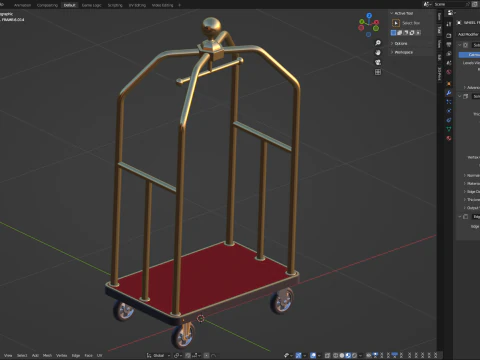The height and width of the screenshot is (360, 480).
Task: Expand the Edge Data subpanel
Action: click(465, 191)
